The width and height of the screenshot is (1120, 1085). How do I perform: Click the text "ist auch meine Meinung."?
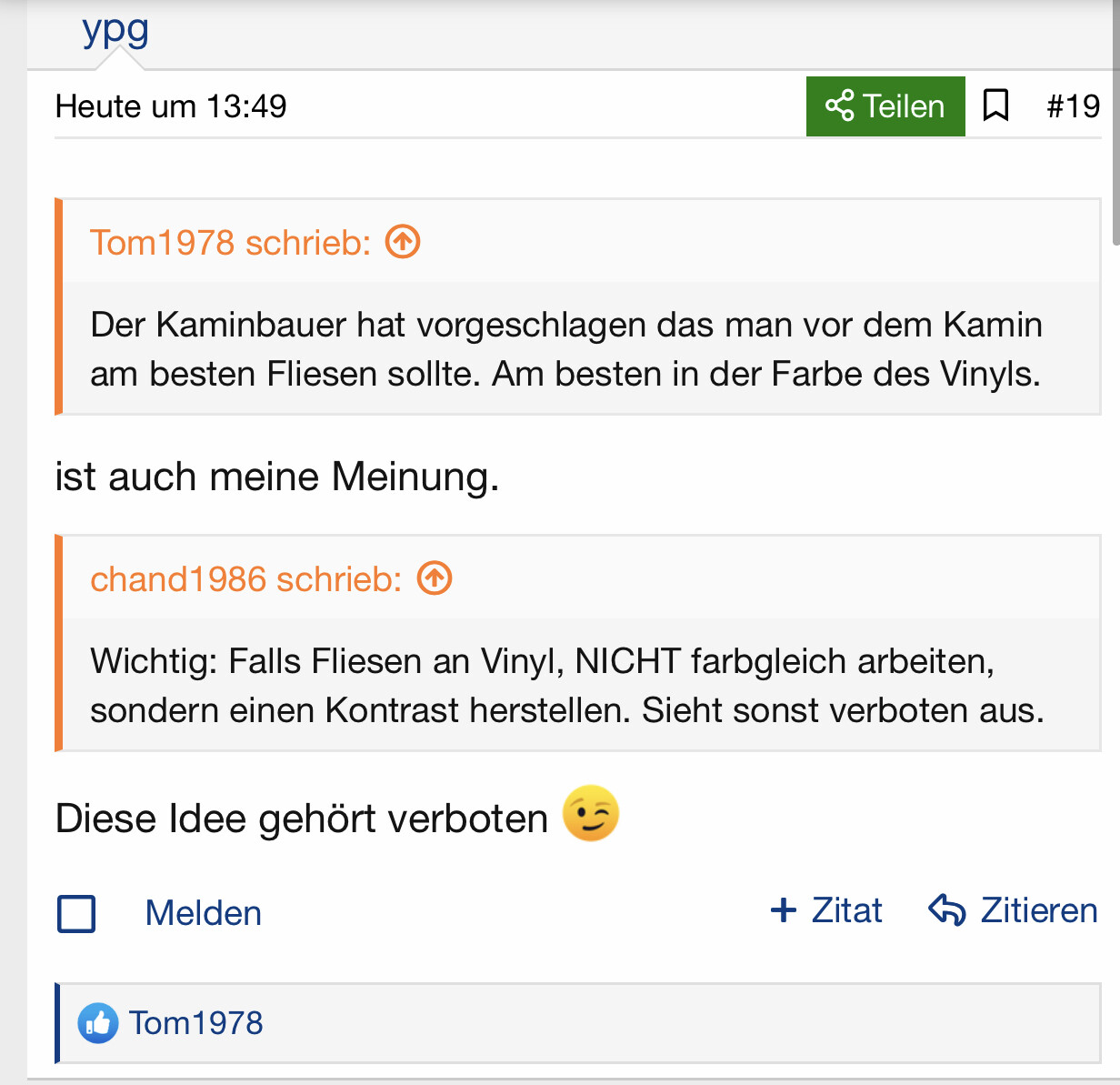pyautogui.click(x=277, y=477)
